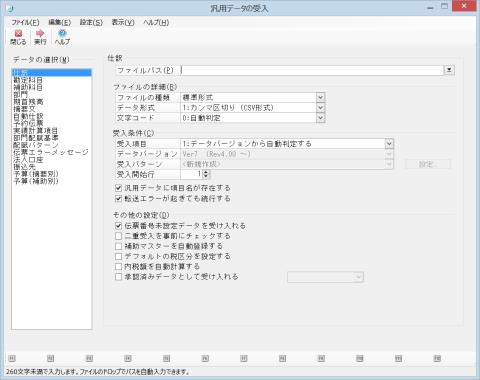Click the F5 function key button at the bottom
The width and height of the screenshot is (480, 380).
pyautogui.click(x=166, y=358)
